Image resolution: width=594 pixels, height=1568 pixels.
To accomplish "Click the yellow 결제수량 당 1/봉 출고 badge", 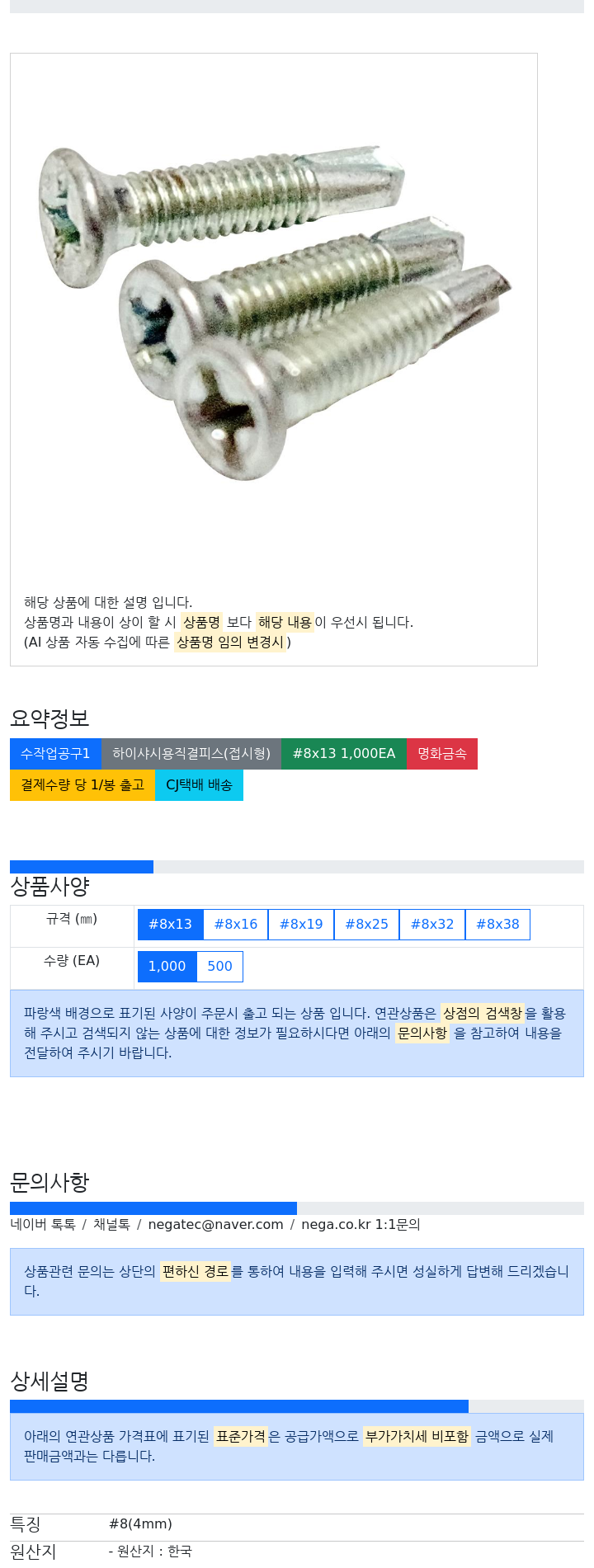I will coord(82,785).
